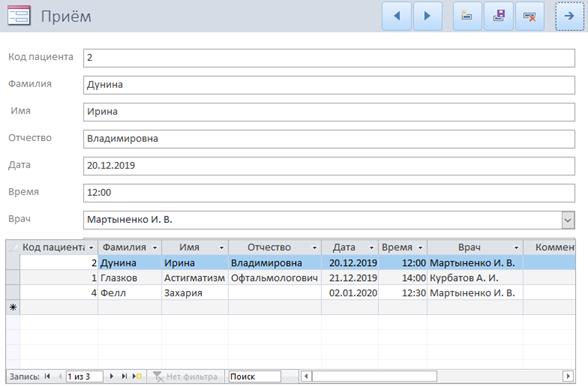This screenshot has width=588, height=387.
Task: Click the Дата field showing 20.12.2019
Action: click(329, 166)
